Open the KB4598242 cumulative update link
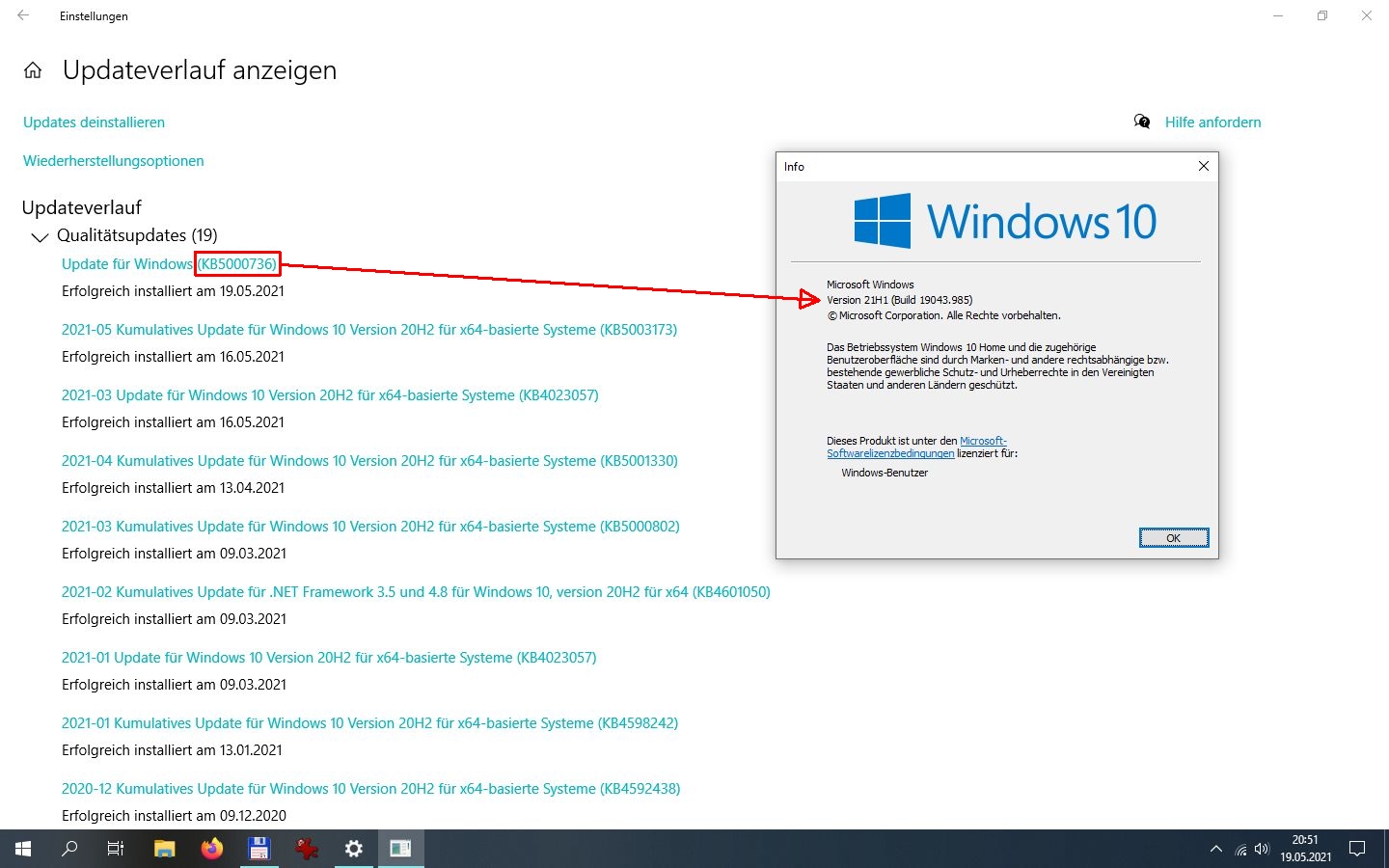1389x868 pixels. pyautogui.click(x=369, y=723)
